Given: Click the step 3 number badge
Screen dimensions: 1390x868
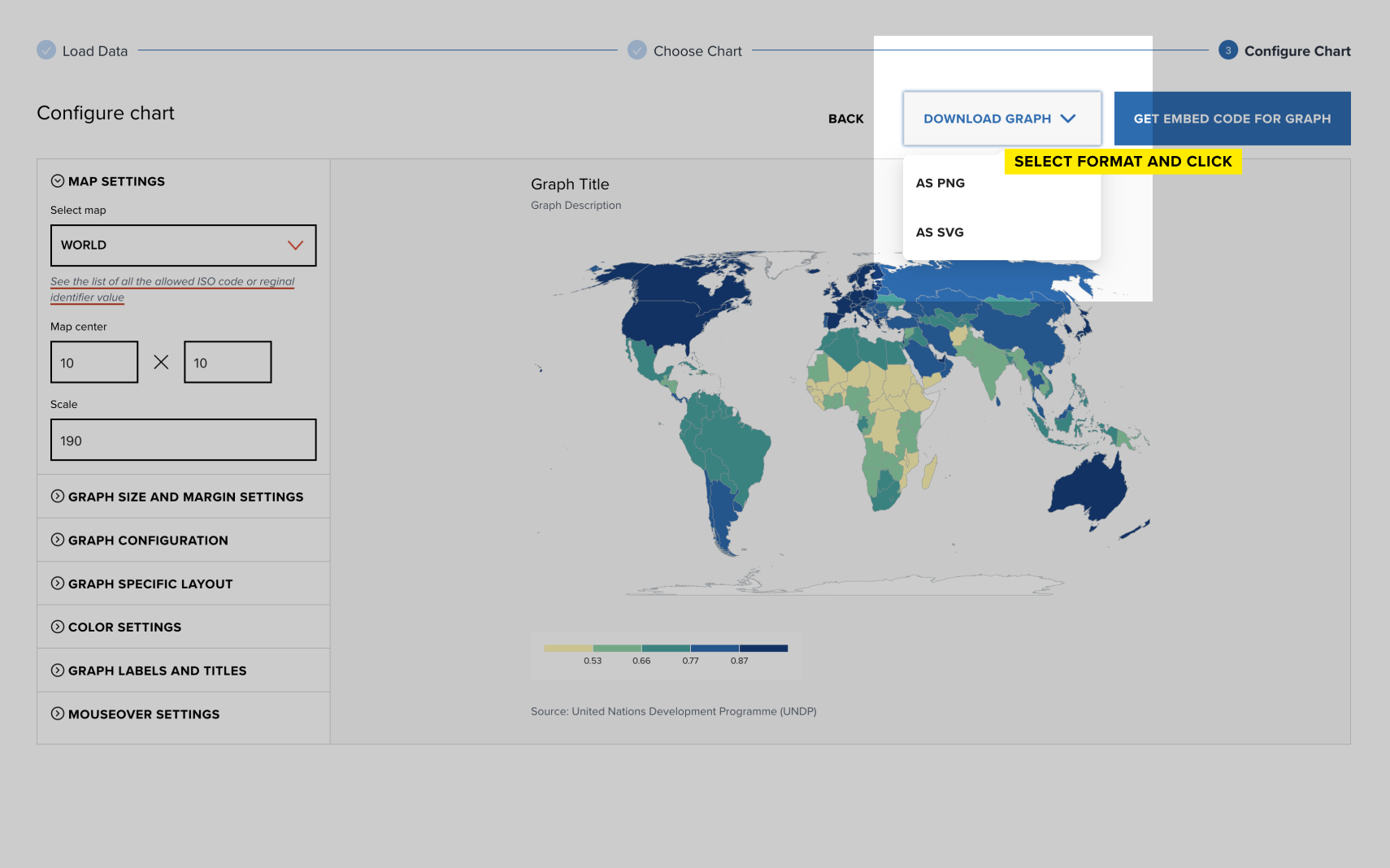Looking at the screenshot, I should [1228, 50].
